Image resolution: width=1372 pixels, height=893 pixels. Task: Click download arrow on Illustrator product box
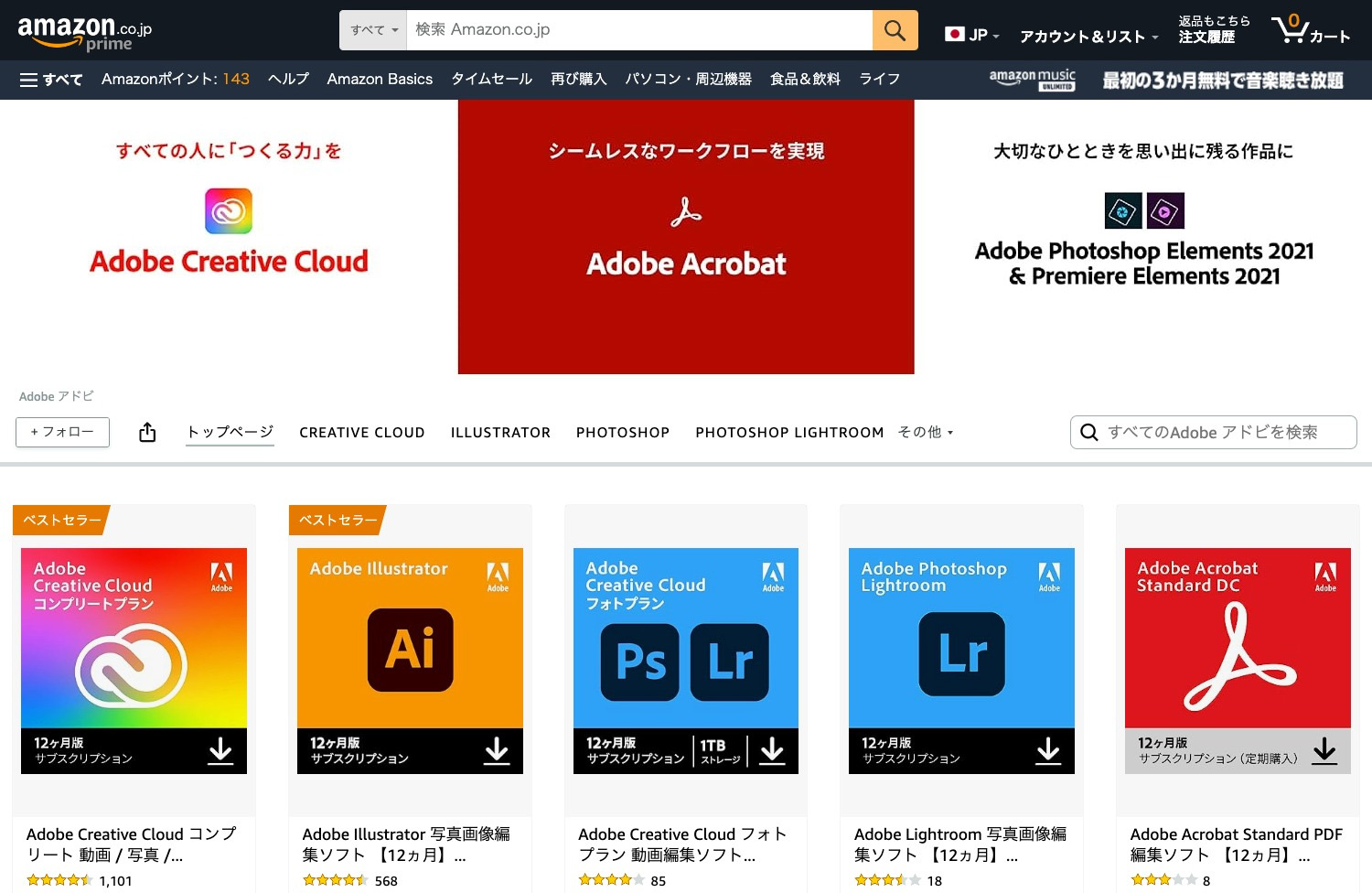tap(497, 750)
